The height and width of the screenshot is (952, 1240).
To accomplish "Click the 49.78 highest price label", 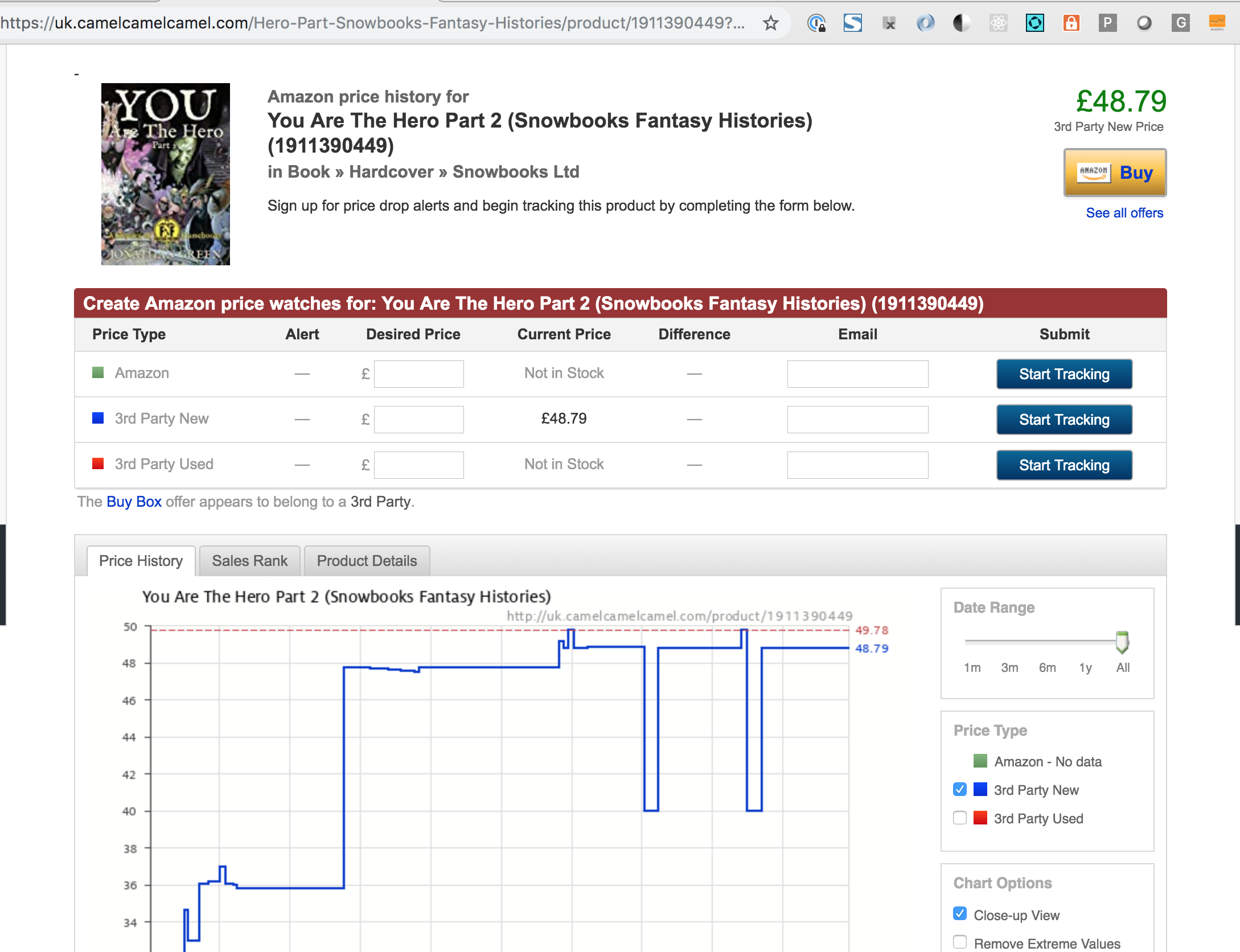I will [x=872, y=630].
